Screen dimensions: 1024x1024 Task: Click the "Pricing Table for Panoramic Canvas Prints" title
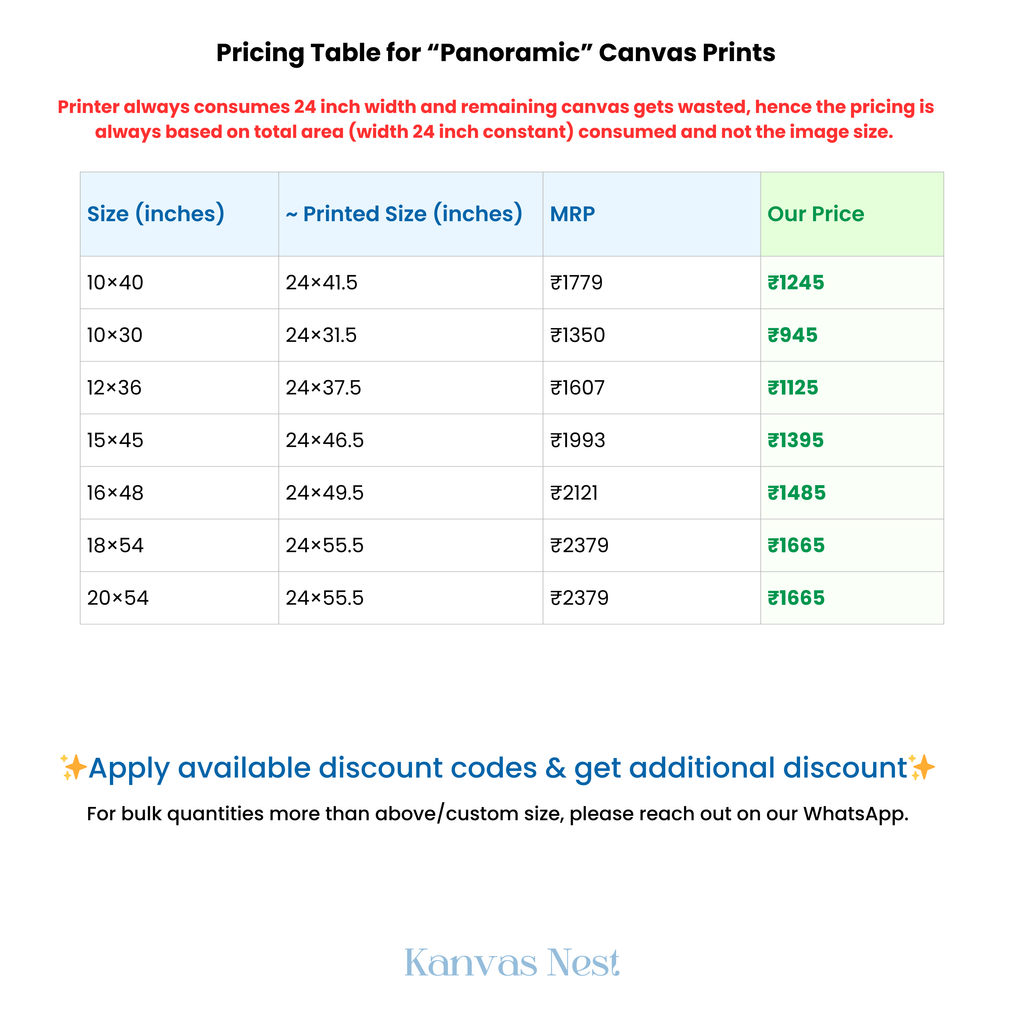[x=496, y=53]
